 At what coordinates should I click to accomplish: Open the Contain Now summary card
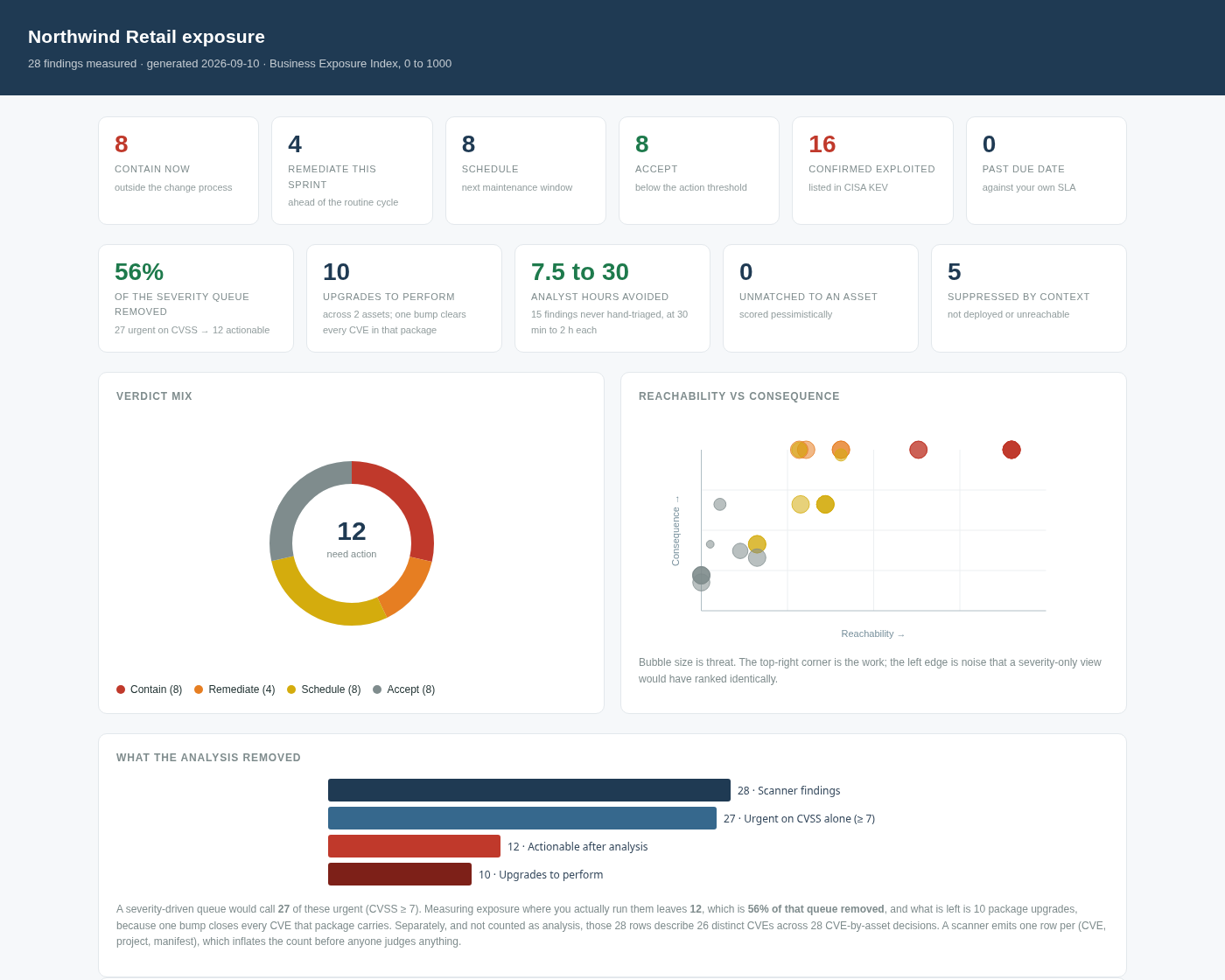(178, 171)
